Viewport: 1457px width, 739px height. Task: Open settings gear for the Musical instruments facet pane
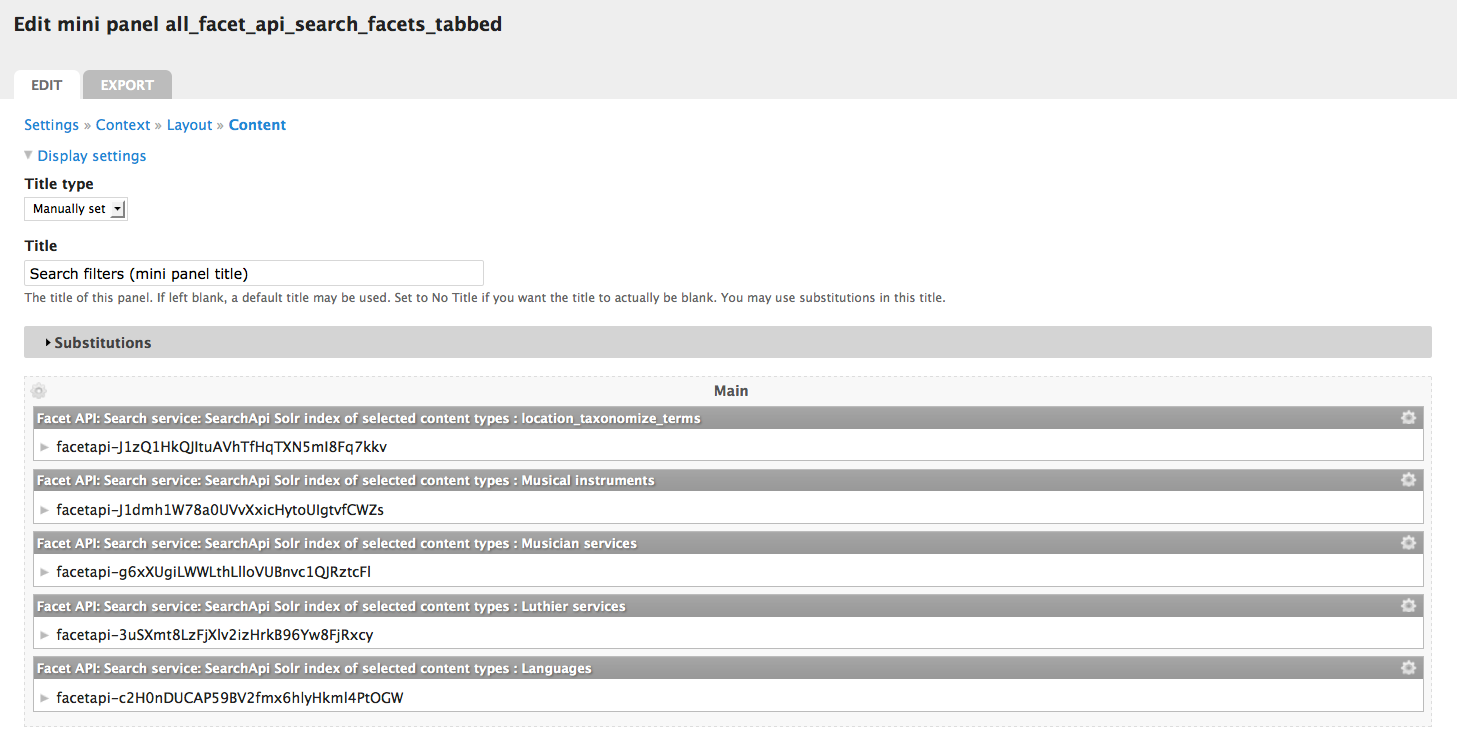pos(1408,480)
